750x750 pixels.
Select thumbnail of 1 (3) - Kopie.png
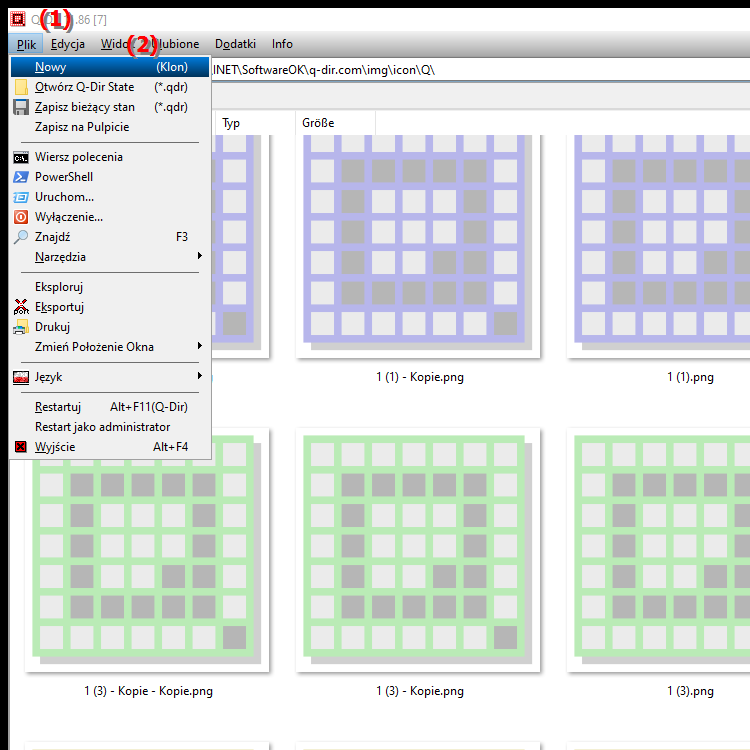(418, 550)
